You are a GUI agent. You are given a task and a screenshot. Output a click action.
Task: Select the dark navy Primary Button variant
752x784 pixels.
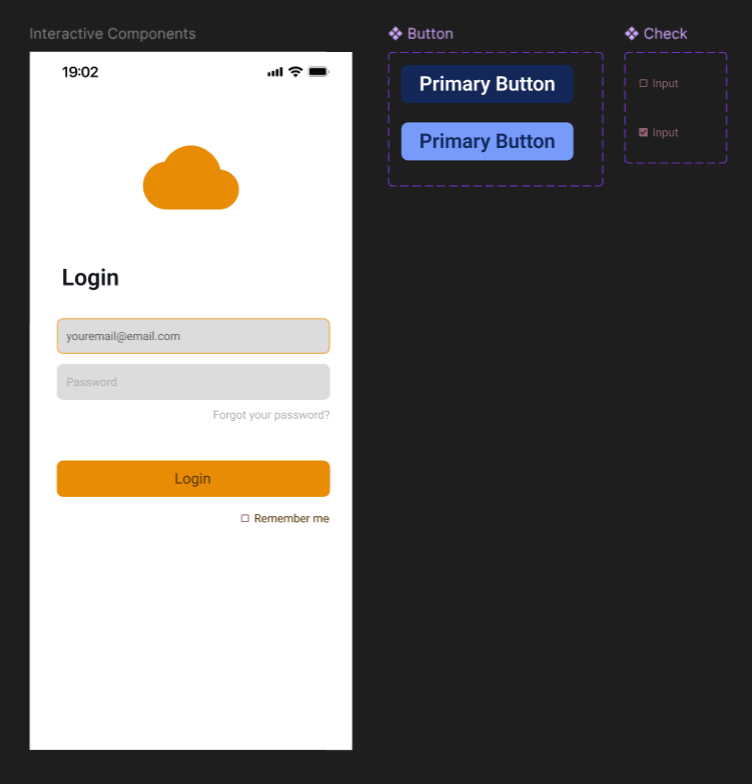click(487, 84)
